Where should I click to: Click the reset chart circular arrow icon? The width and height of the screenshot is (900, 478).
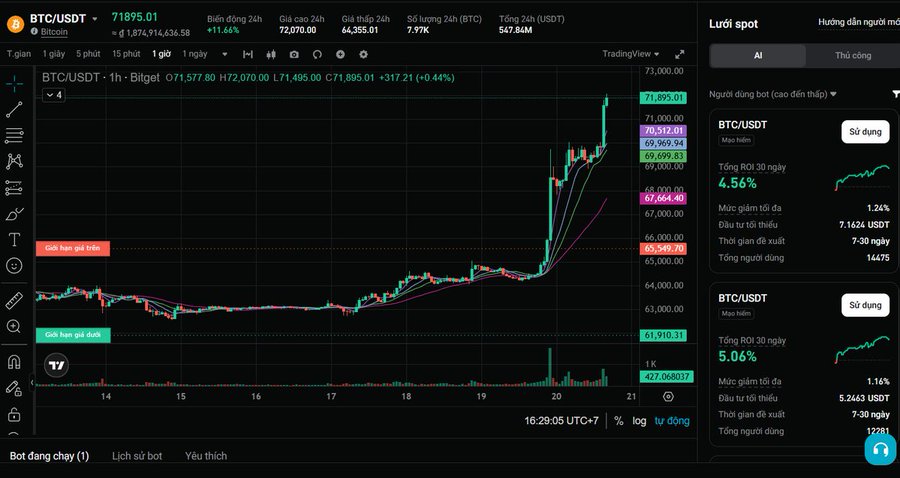click(317, 55)
